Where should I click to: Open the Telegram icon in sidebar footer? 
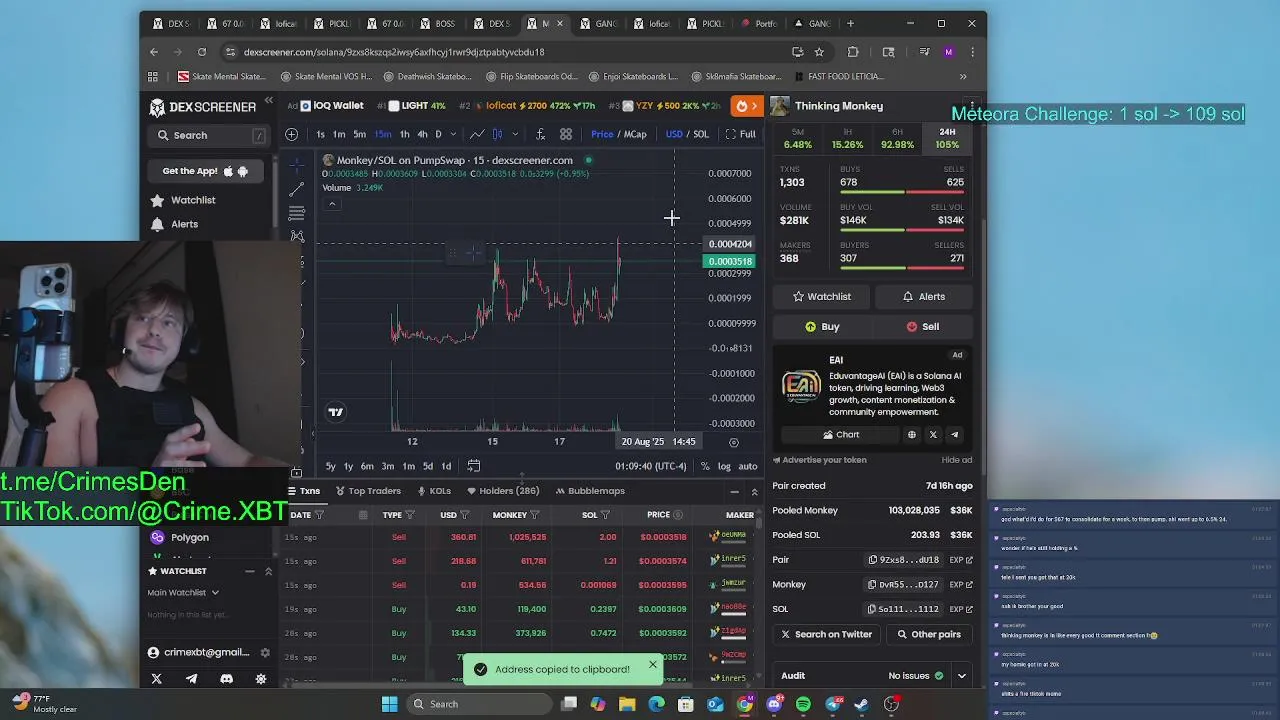point(191,679)
